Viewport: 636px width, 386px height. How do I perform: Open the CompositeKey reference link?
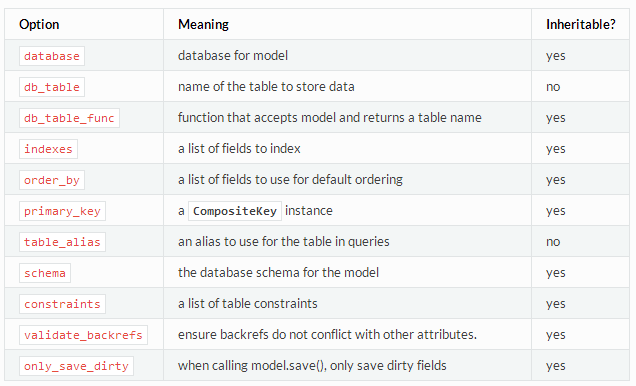click(x=235, y=211)
